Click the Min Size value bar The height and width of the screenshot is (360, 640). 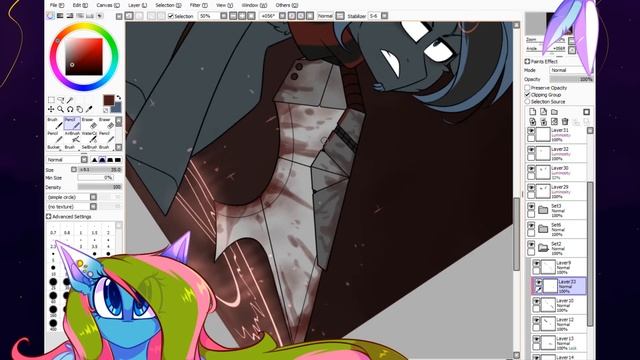96,178
